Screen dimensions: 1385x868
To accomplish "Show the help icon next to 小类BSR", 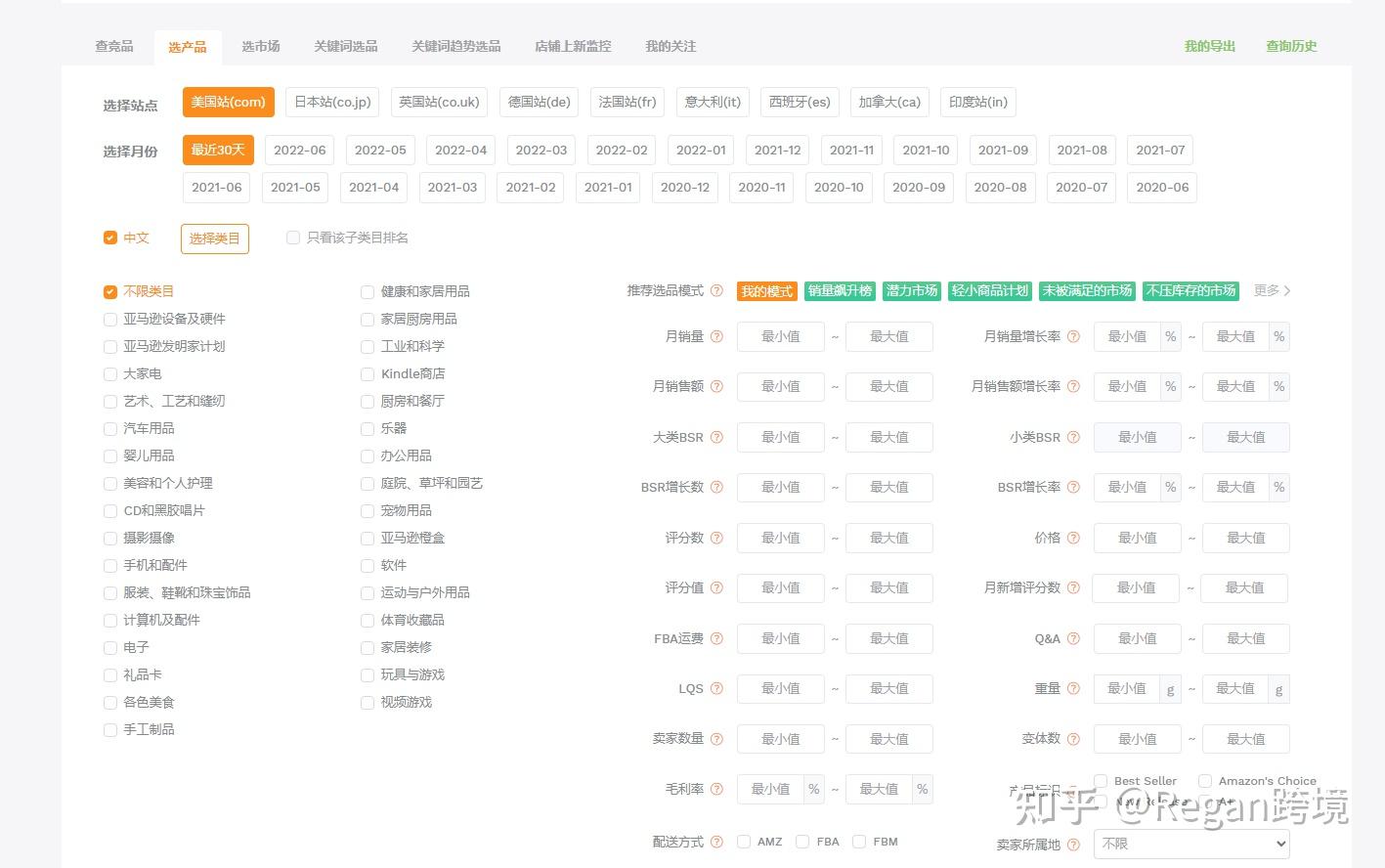I will click(x=1073, y=437).
